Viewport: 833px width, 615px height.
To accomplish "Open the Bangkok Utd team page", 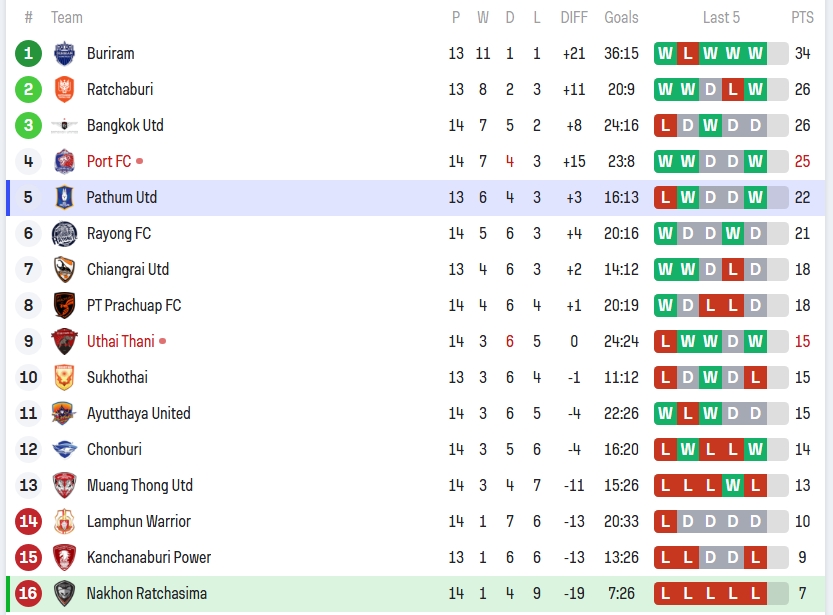I will pos(125,125).
